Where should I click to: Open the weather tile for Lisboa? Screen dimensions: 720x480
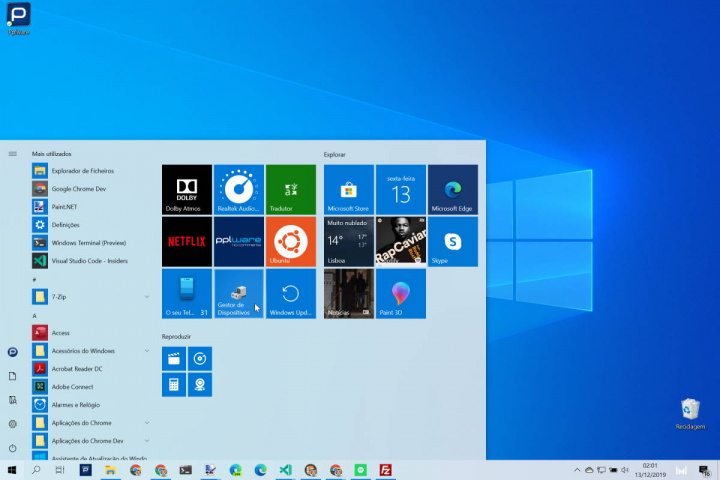[349, 241]
